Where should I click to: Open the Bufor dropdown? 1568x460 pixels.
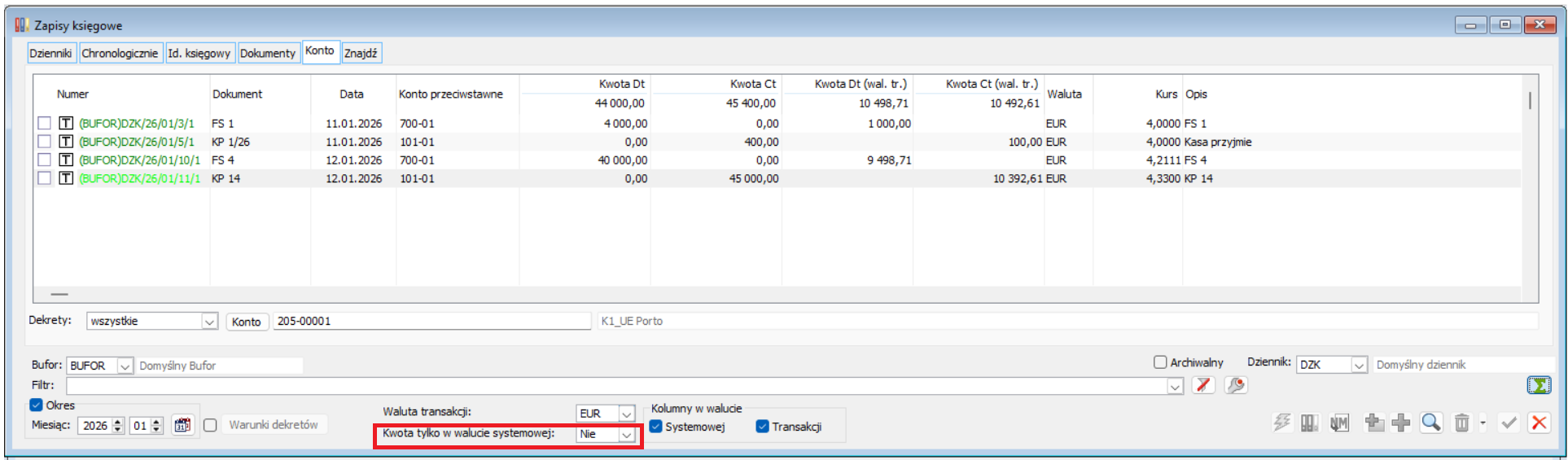point(125,366)
